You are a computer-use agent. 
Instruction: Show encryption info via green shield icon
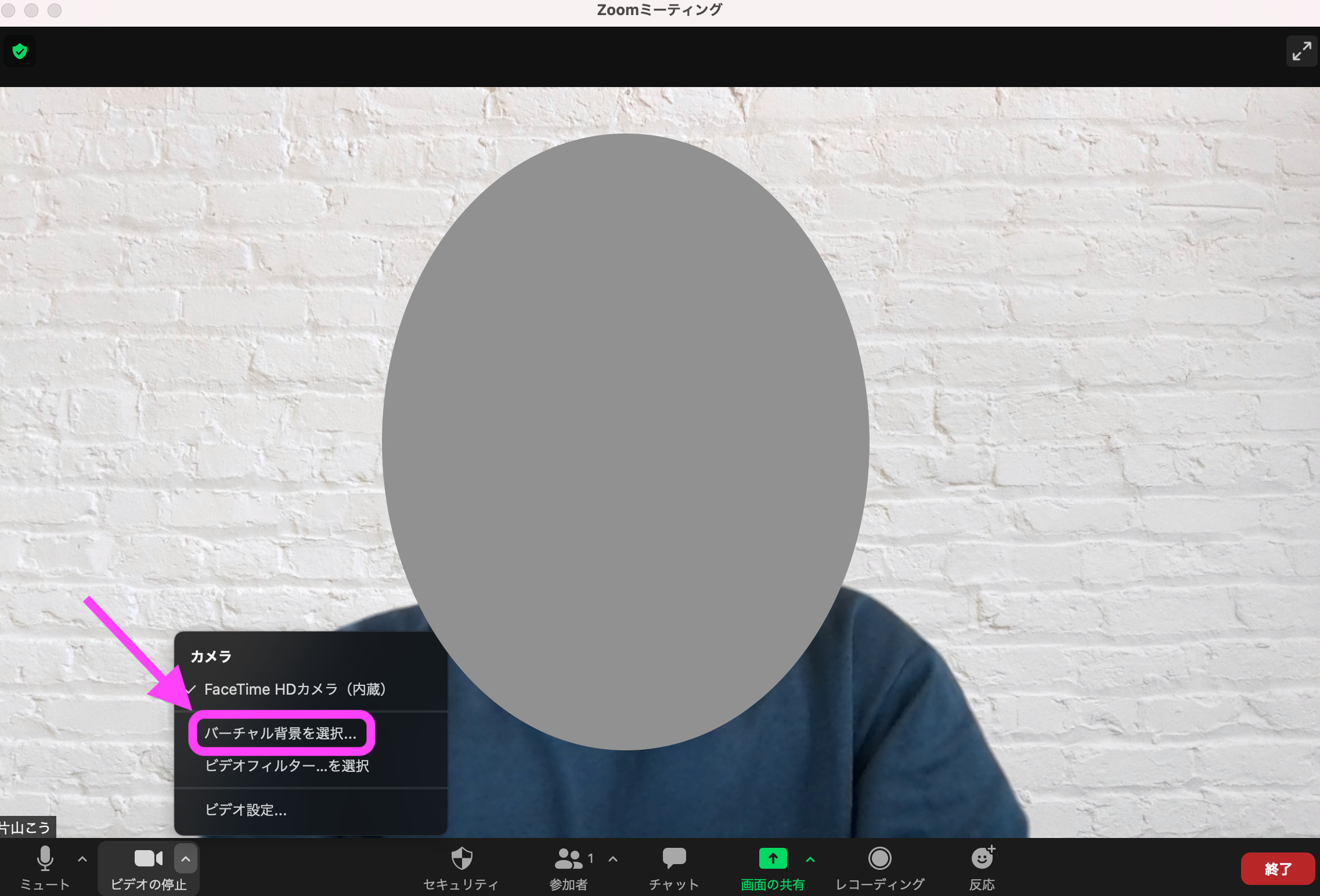[20, 52]
